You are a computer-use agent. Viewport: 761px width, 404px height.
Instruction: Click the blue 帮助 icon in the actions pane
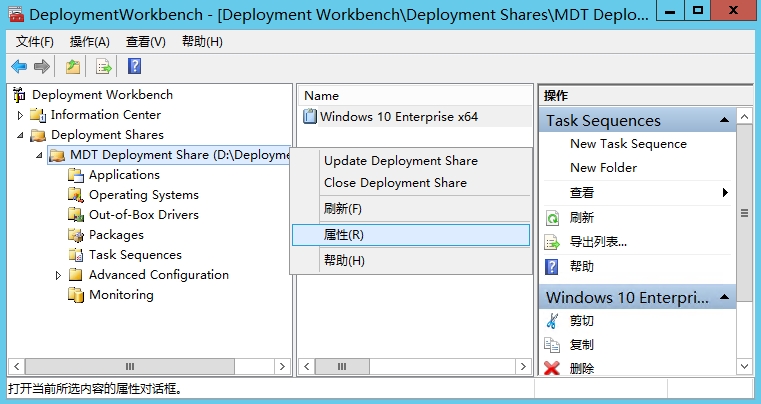[x=552, y=267]
